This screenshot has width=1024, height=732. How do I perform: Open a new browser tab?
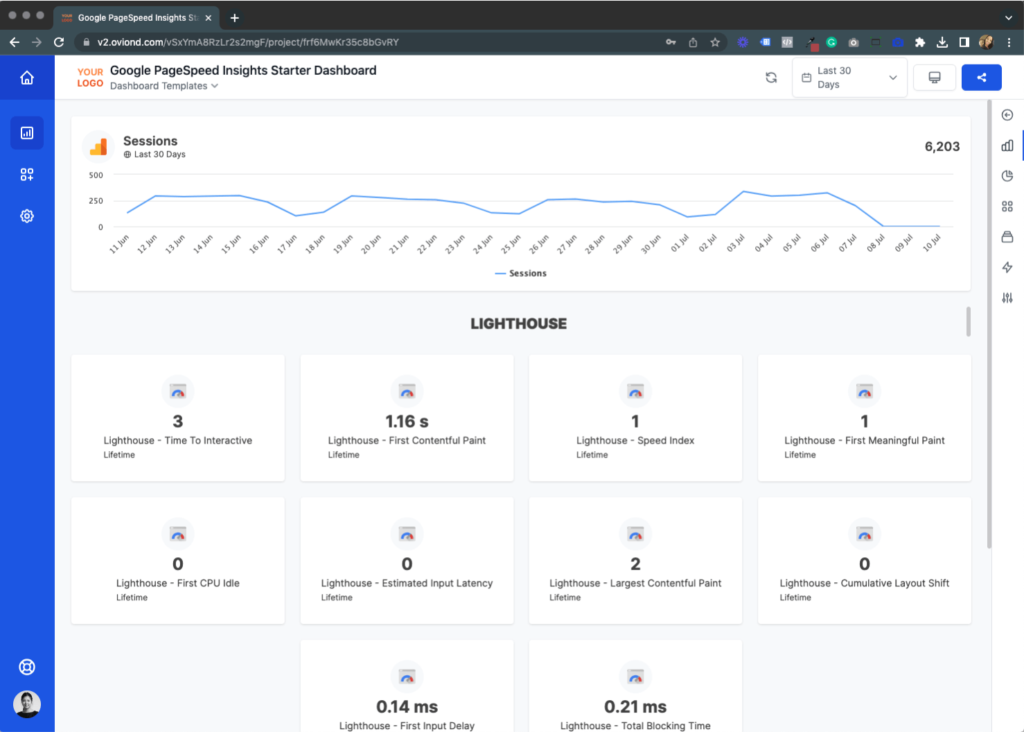click(234, 18)
